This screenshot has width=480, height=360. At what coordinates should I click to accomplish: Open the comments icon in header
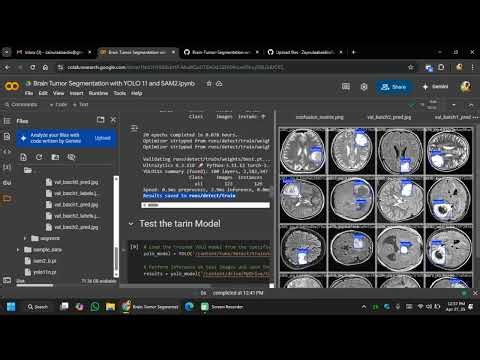tap(346, 87)
